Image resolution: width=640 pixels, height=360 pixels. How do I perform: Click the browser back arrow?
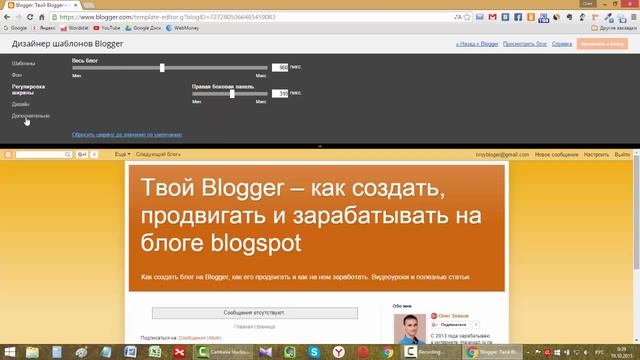tap(7, 17)
